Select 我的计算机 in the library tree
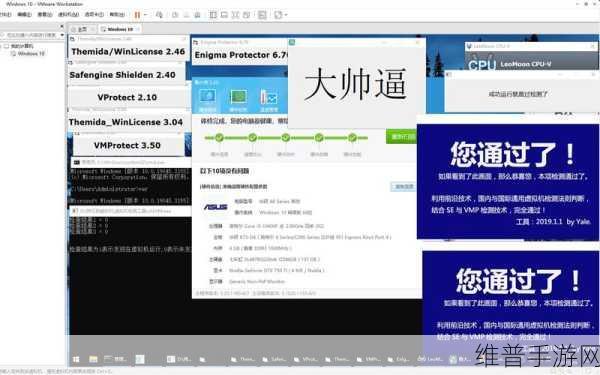 (22, 46)
